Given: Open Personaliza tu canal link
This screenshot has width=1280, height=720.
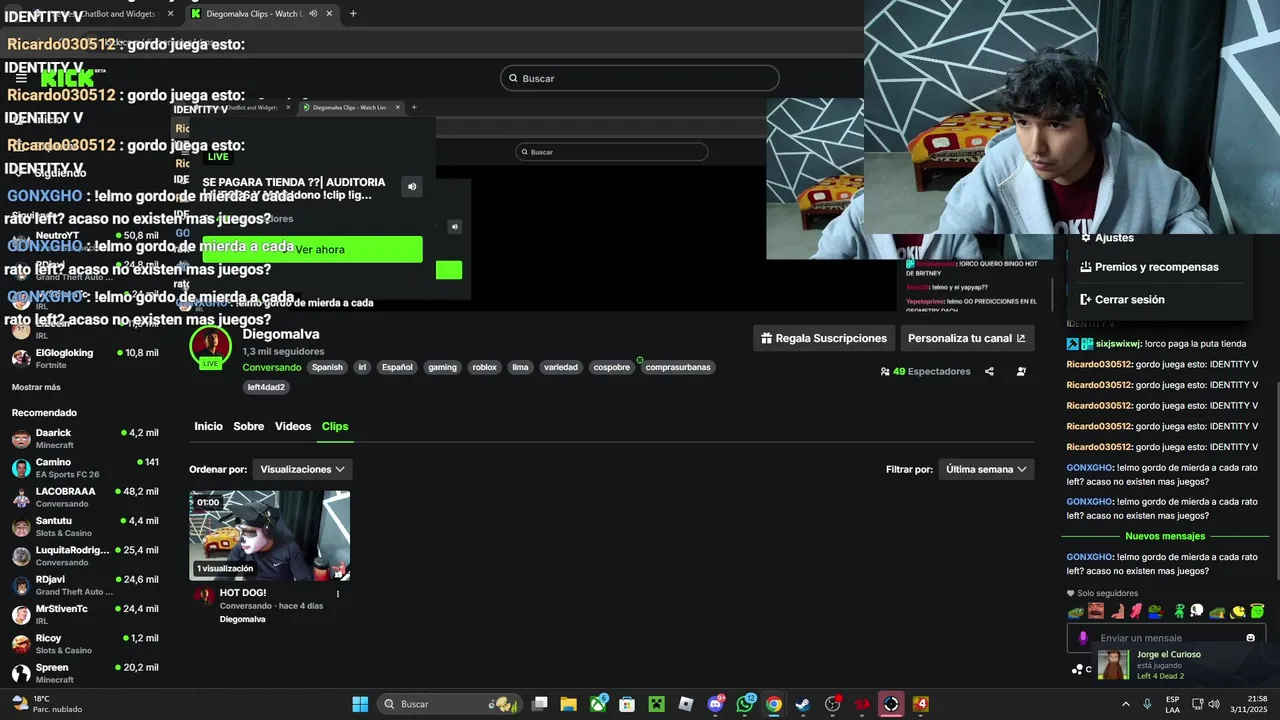Looking at the screenshot, I should (x=967, y=338).
